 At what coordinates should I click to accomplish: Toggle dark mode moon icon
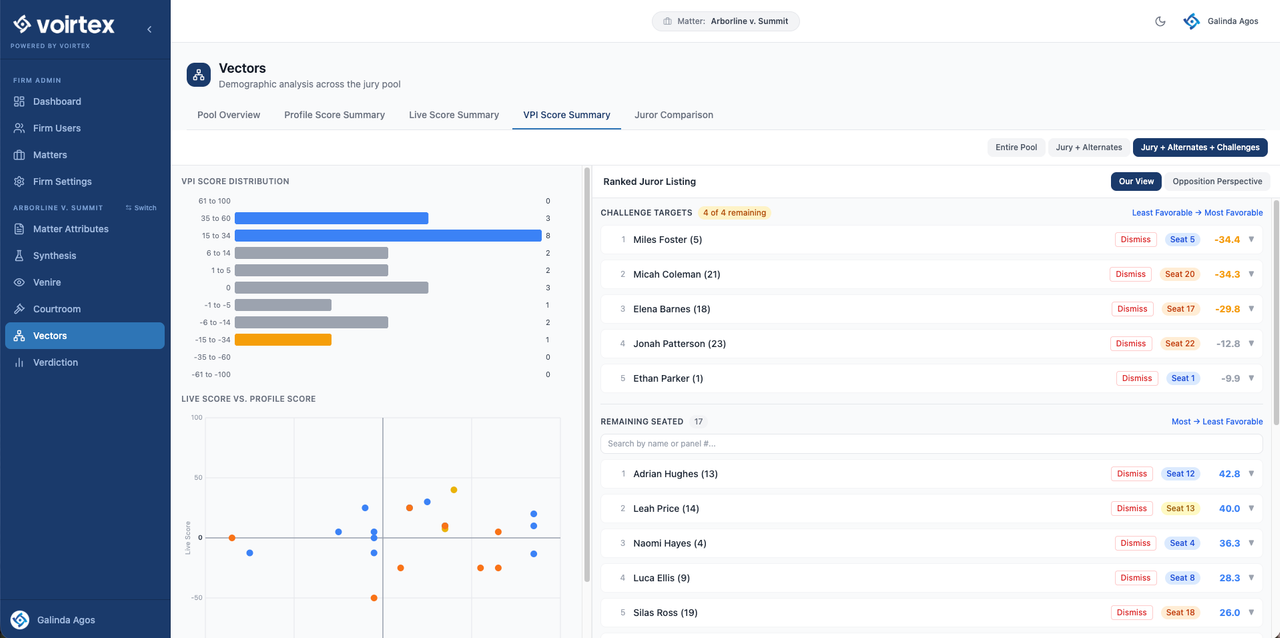click(1160, 21)
